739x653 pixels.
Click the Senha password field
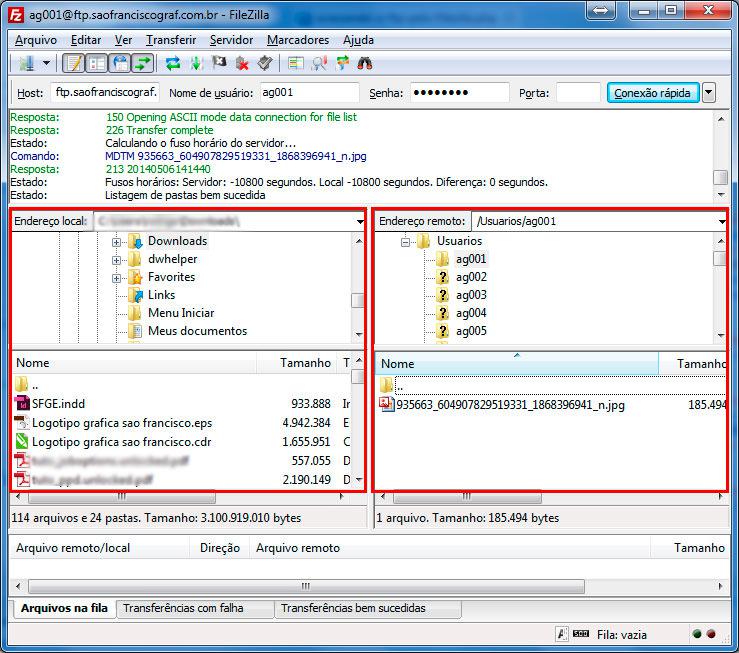click(x=460, y=92)
